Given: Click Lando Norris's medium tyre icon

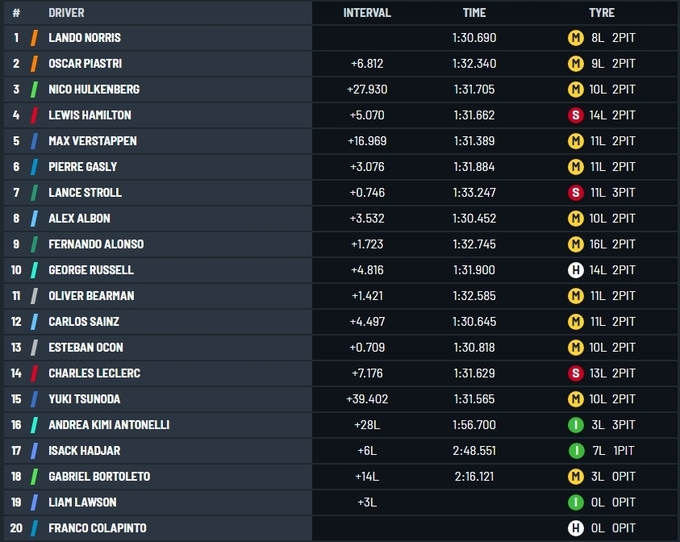Looking at the screenshot, I should click(x=575, y=38).
